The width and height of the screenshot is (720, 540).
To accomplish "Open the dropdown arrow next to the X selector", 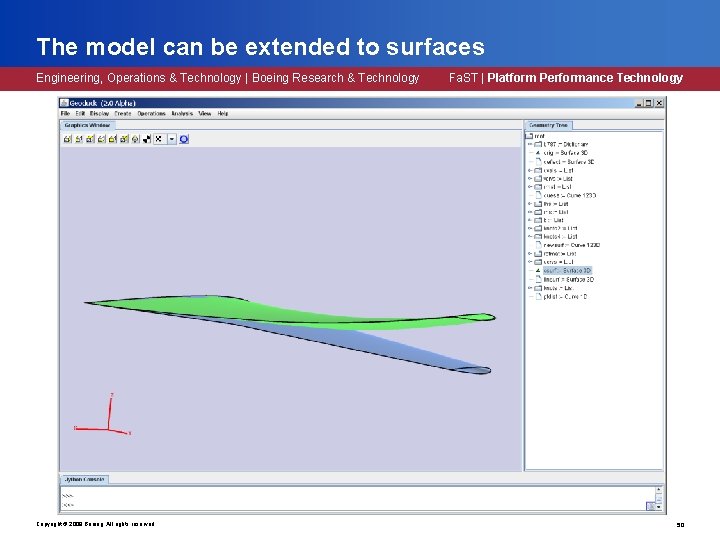I will (x=172, y=139).
